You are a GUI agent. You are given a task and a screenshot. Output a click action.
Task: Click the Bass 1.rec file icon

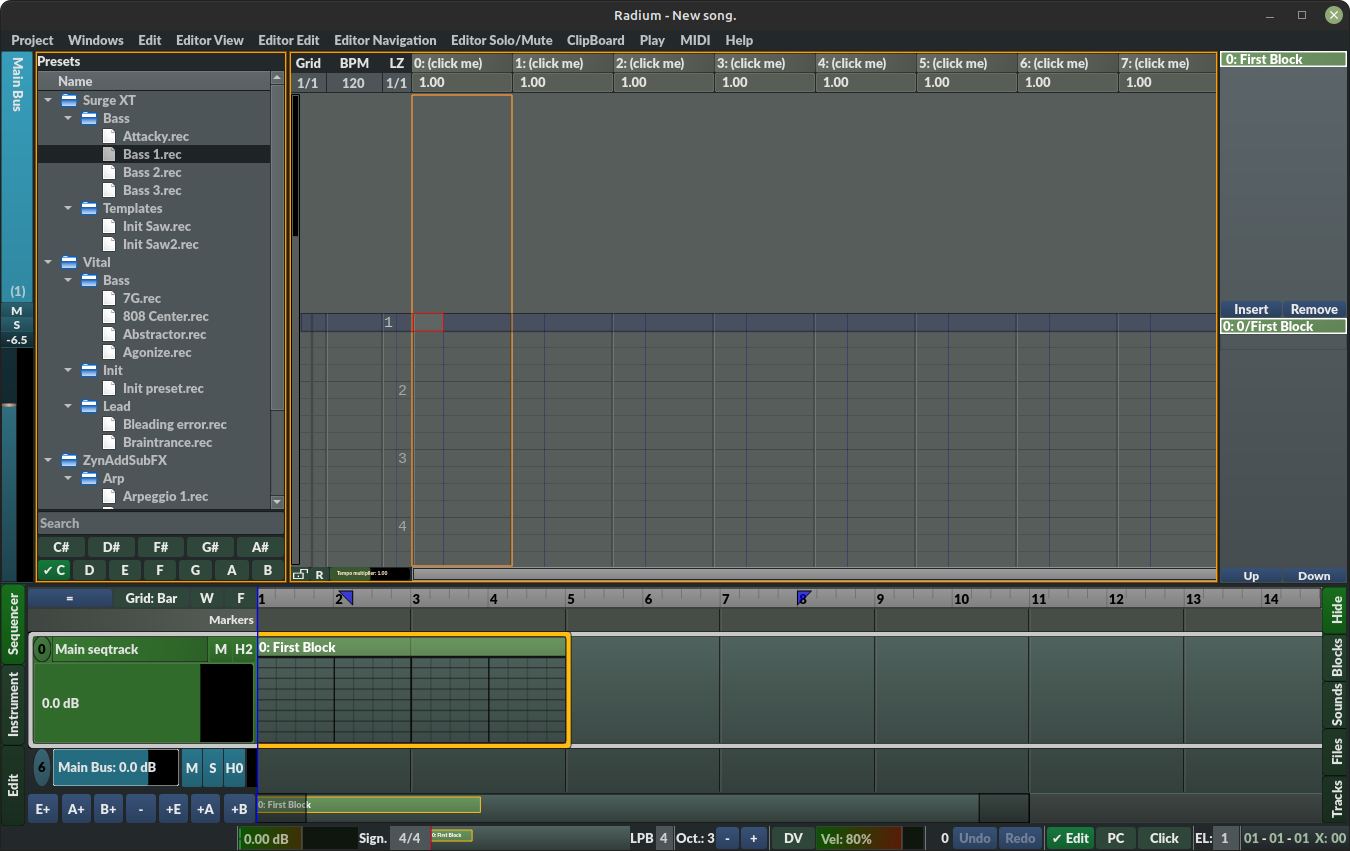coord(109,154)
